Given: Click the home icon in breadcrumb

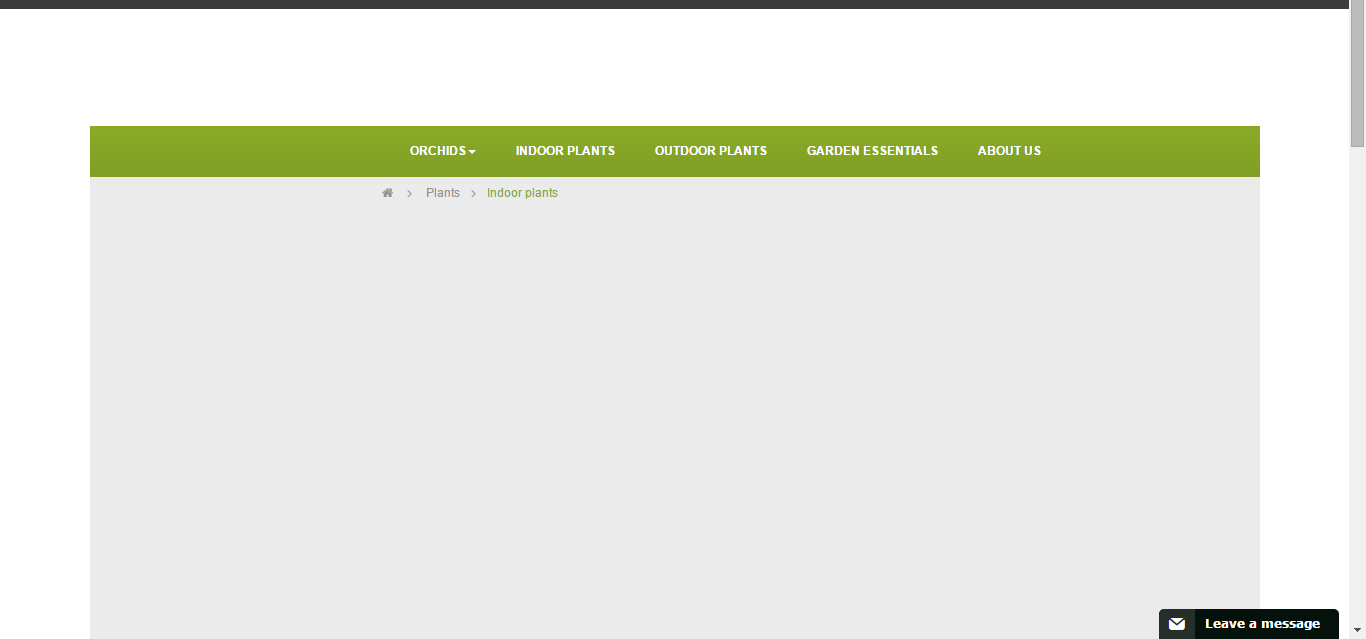Looking at the screenshot, I should [x=388, y=193].
